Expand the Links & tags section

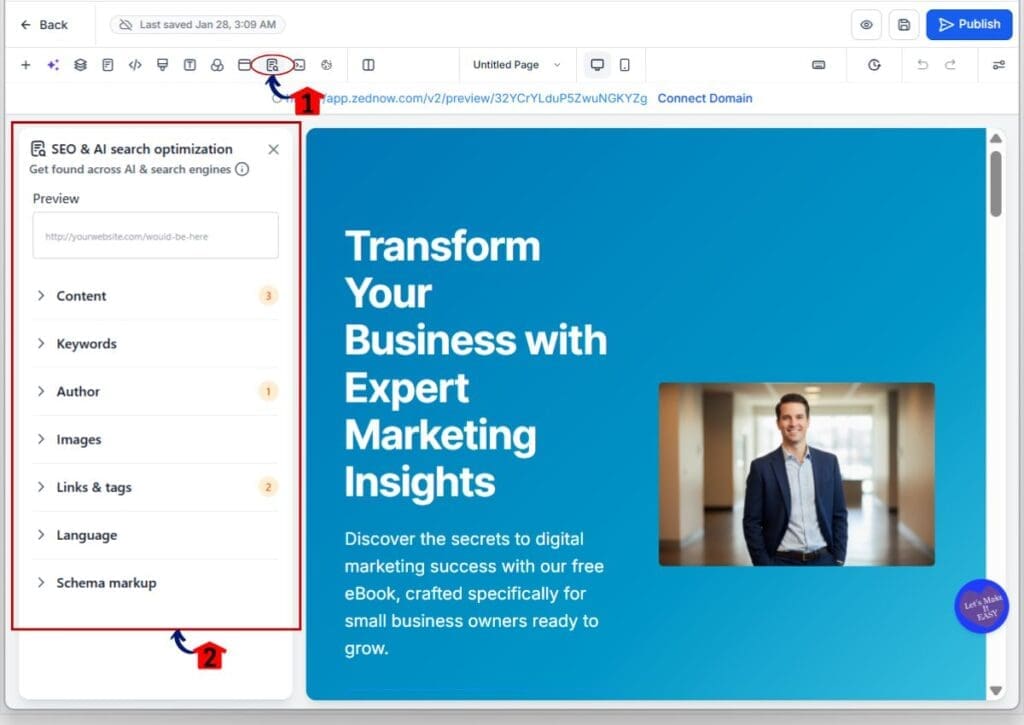click(x=94, y=487)
